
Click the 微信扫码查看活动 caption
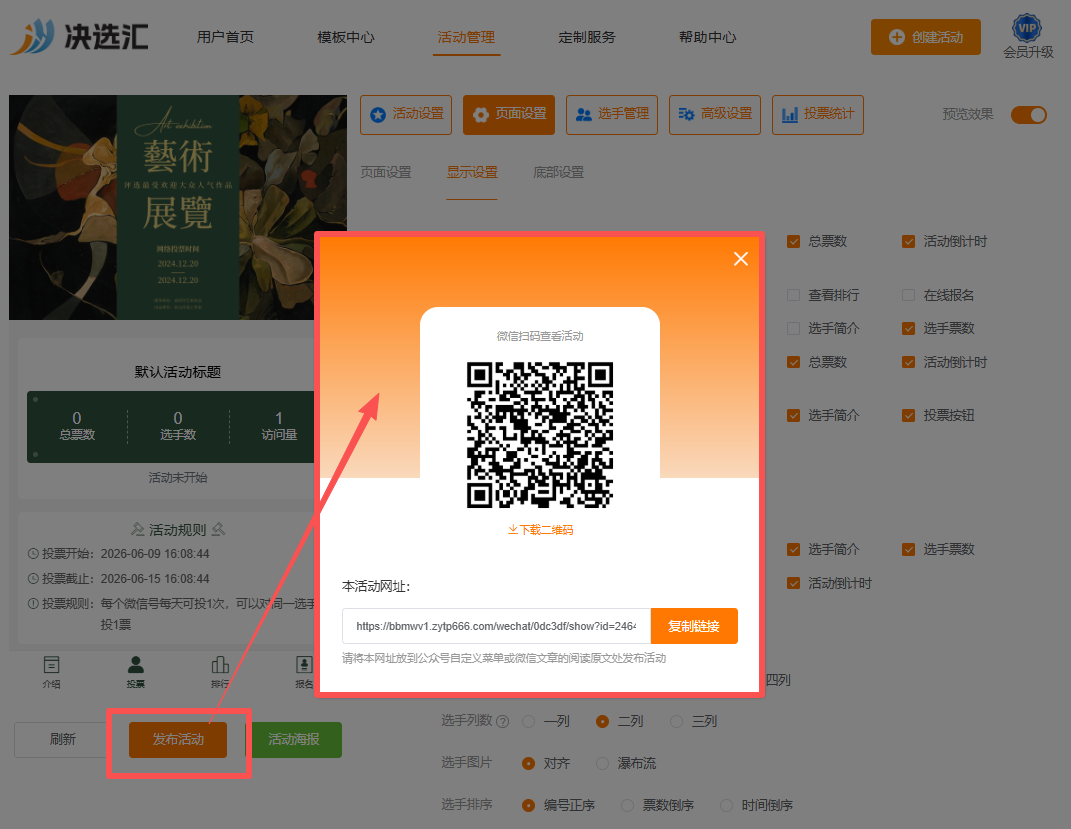pos(540,336)
